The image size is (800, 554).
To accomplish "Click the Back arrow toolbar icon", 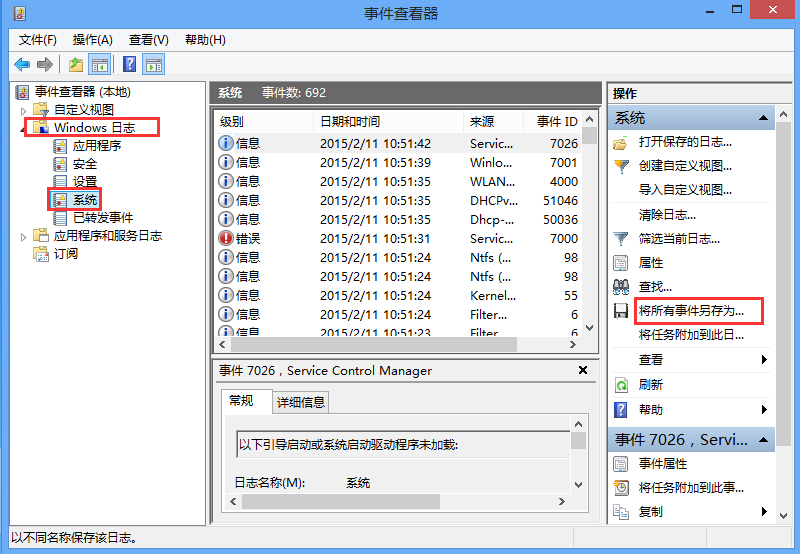I will (22, 65).
